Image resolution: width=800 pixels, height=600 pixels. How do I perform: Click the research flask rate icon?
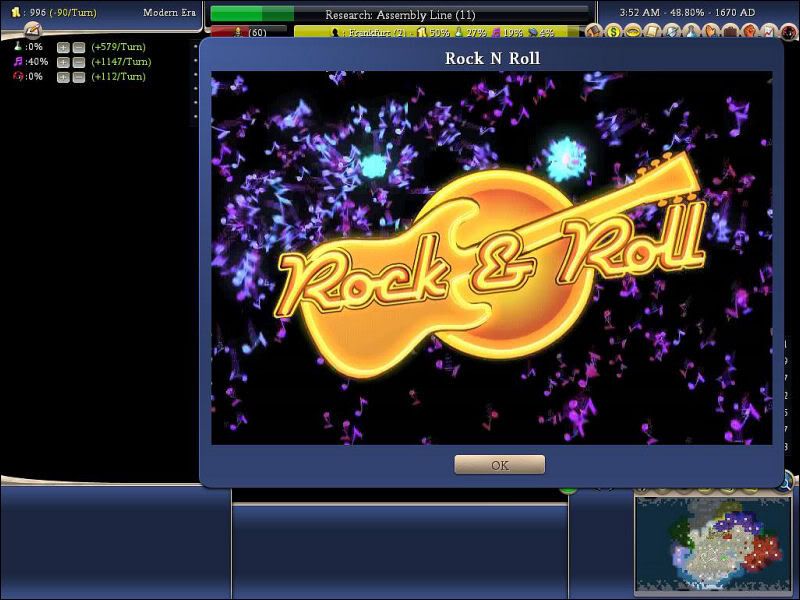point(18,46)
